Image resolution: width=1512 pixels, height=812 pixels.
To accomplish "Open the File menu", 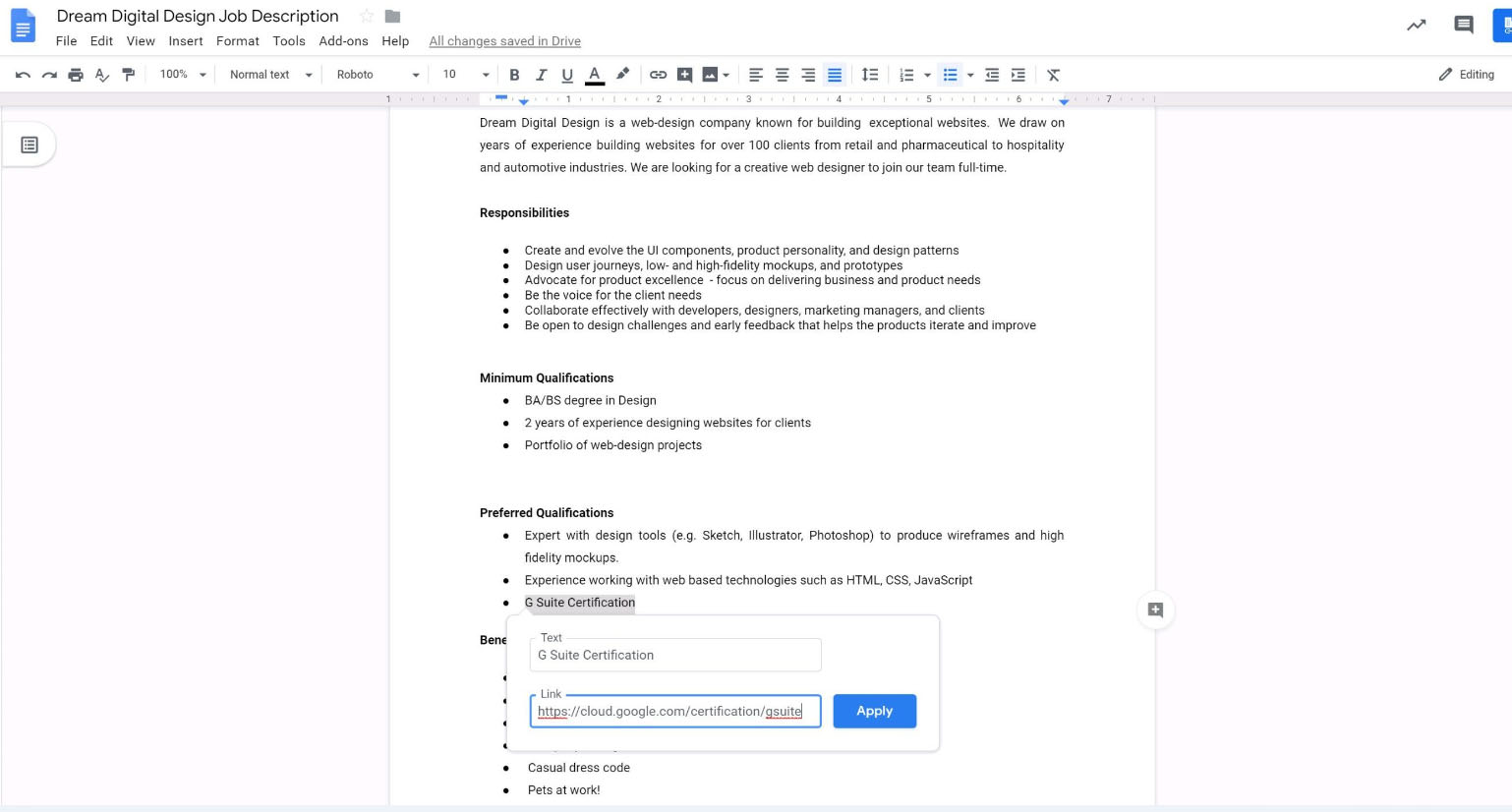I will point(66,41).
